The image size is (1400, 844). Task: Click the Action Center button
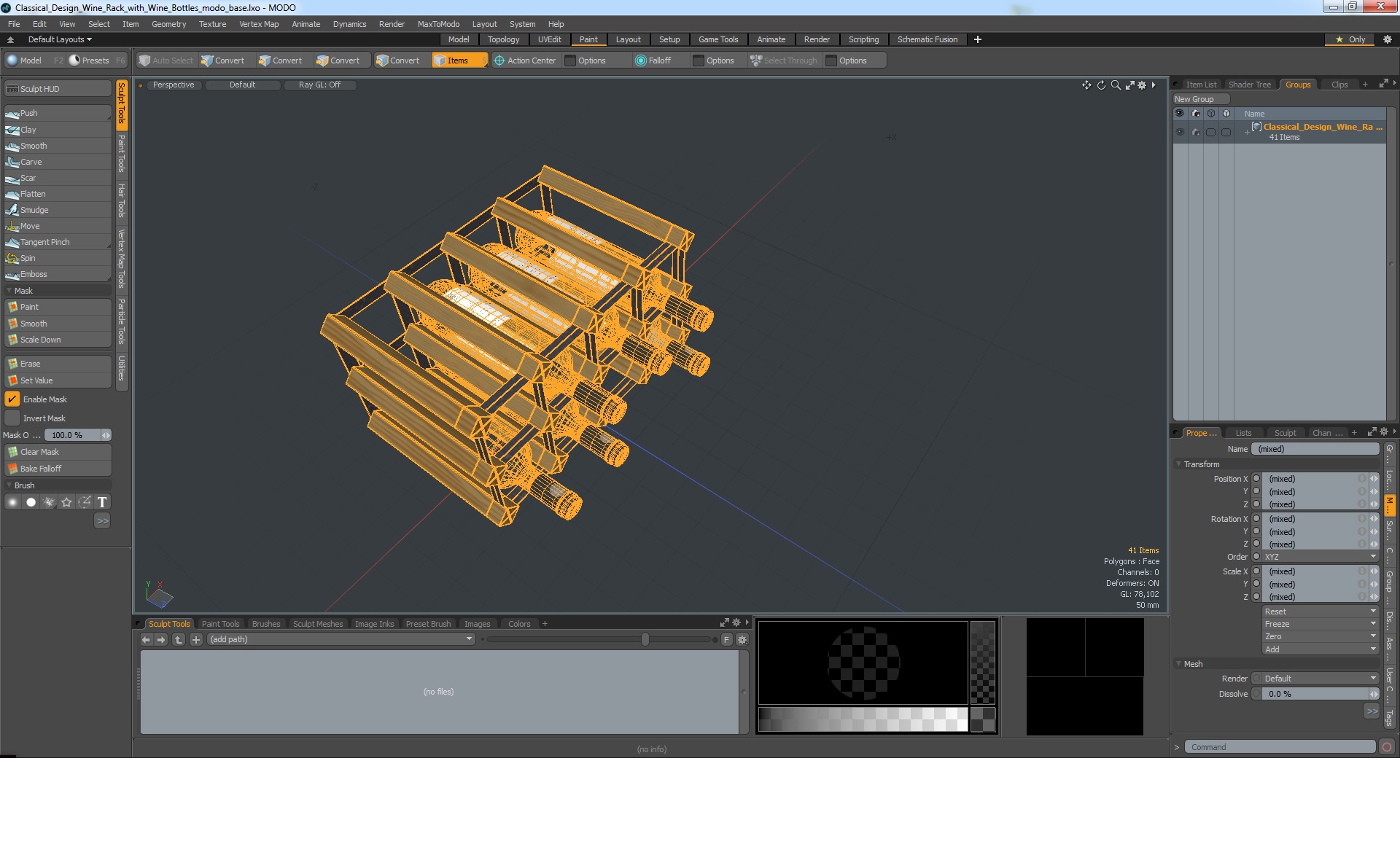(x=525, y=60)
